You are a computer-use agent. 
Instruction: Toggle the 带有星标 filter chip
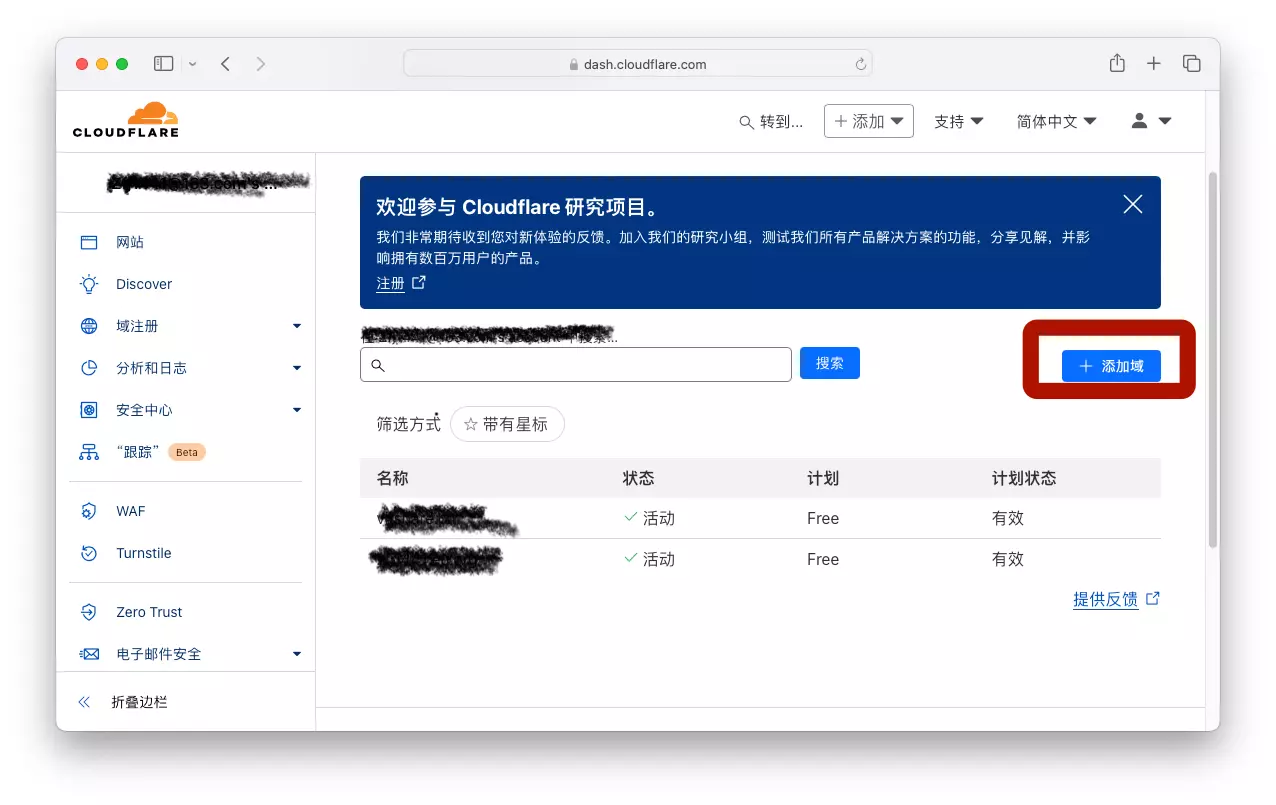pos(507,424)
